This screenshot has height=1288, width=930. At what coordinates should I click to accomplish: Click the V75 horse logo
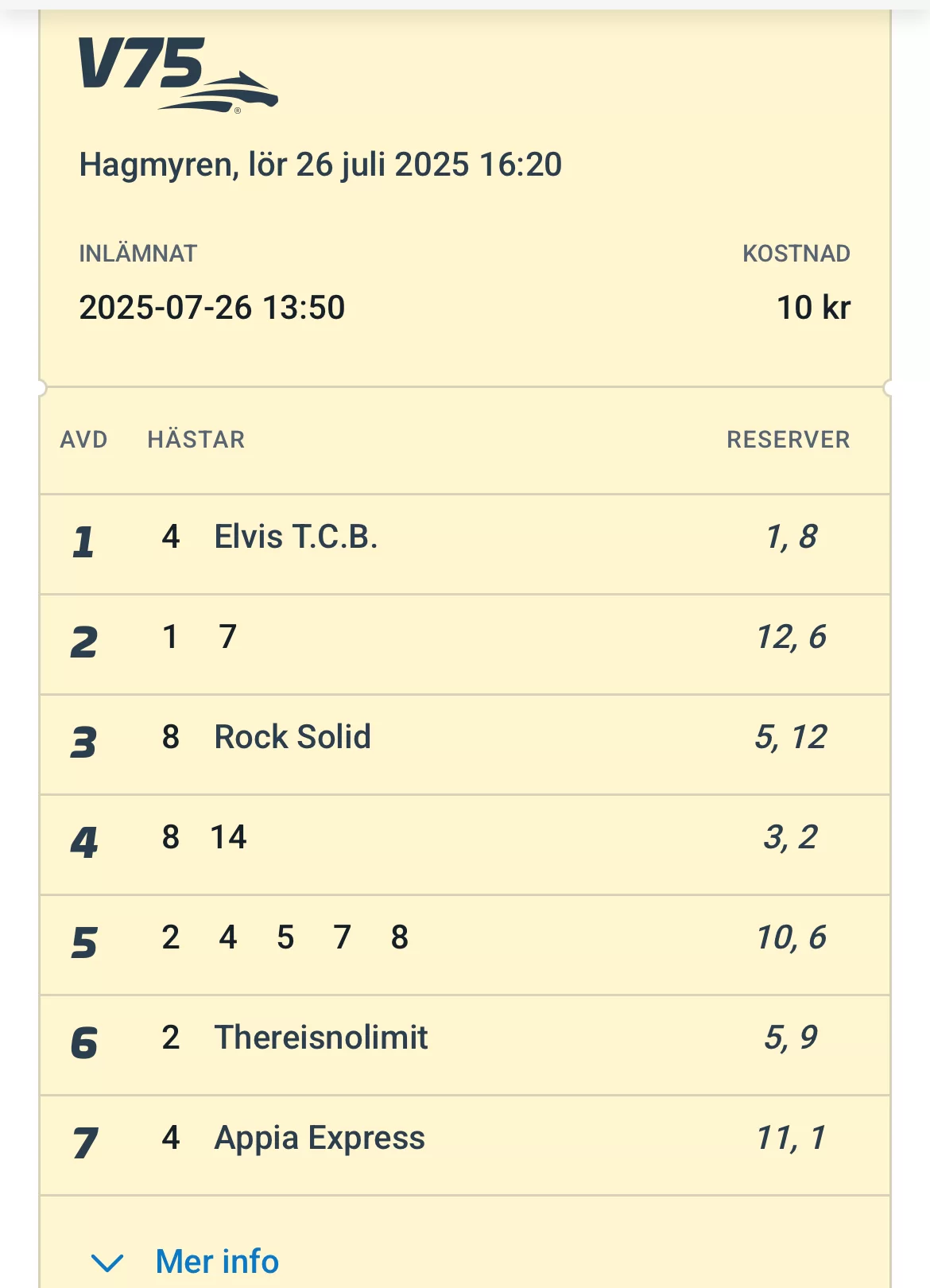176,74
